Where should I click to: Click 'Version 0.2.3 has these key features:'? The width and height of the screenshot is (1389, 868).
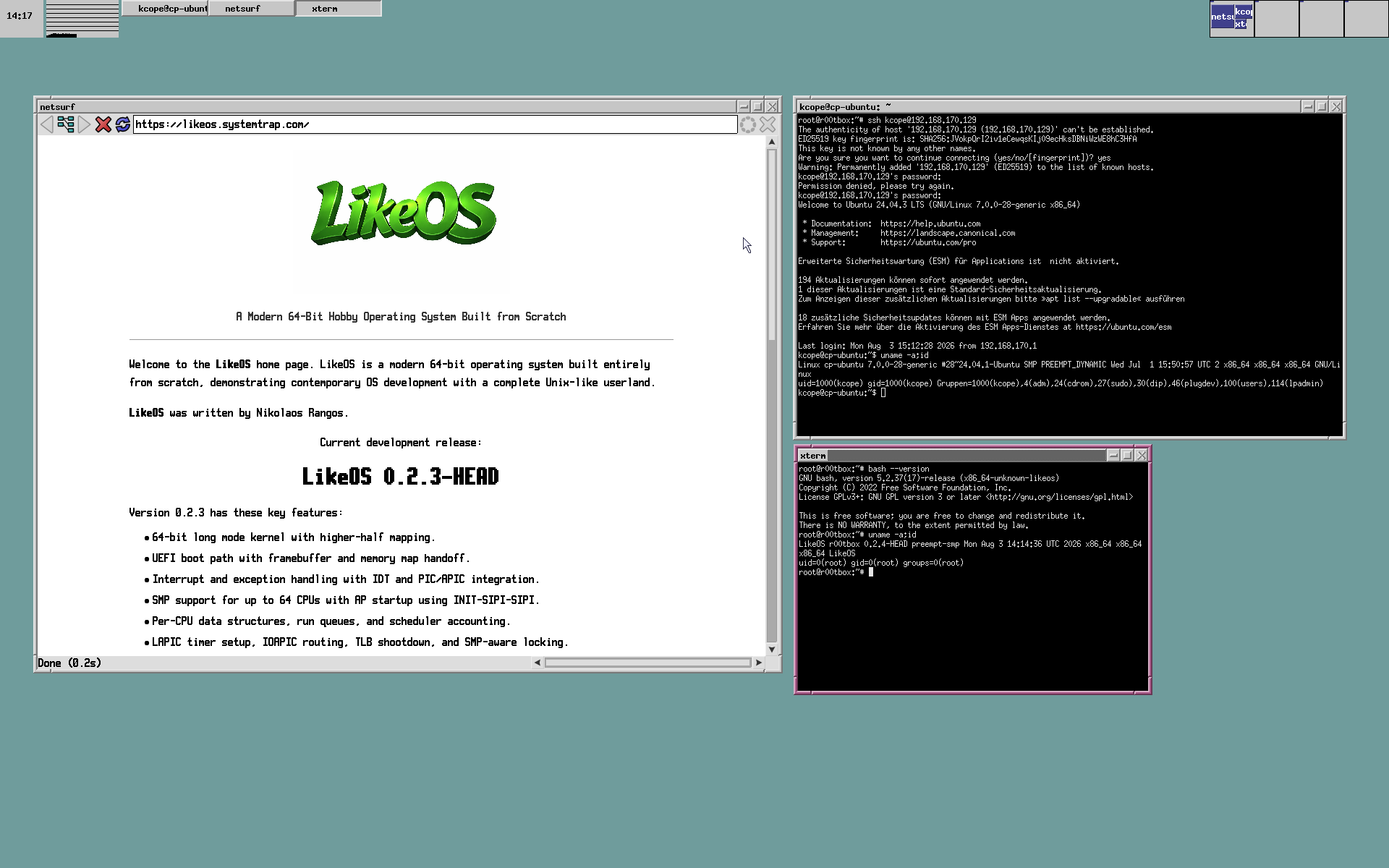click(x=236, y=513)
